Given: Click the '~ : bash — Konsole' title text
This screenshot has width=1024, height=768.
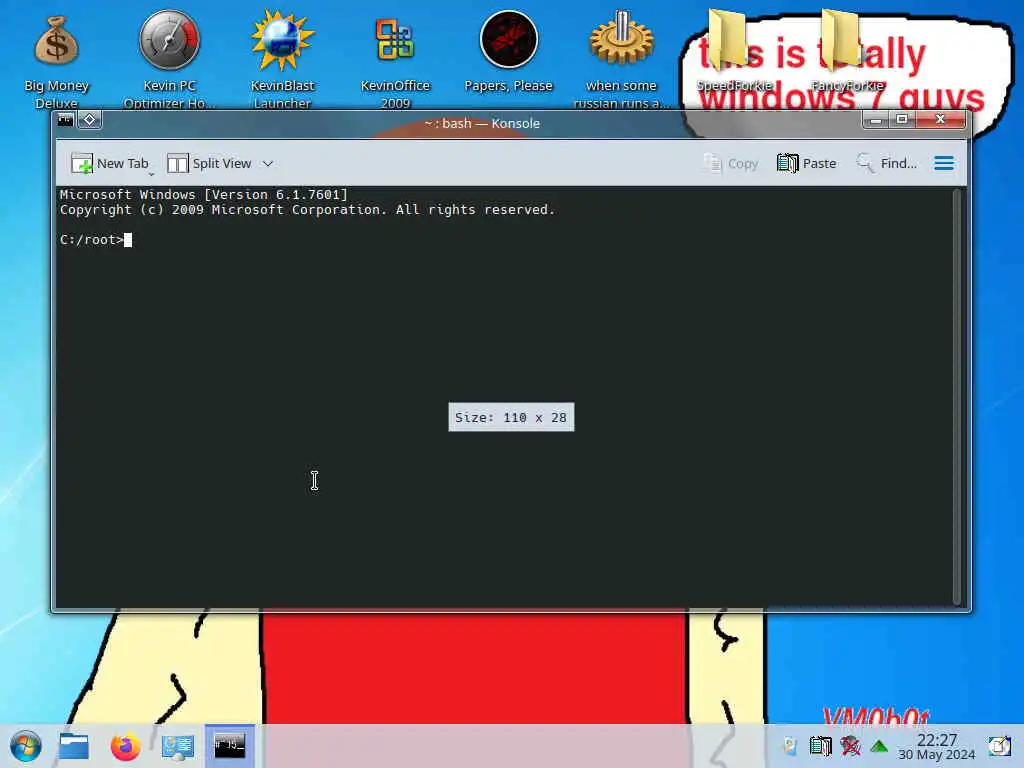Looking at the screenshot, I should 482,123.
